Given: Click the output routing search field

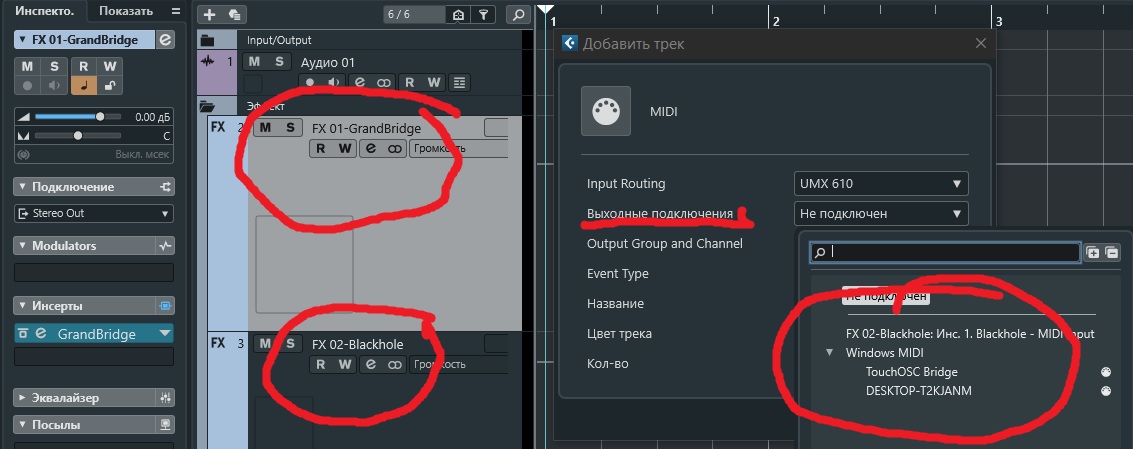Looking at the screenshot, I should click(x=946, y=252).
